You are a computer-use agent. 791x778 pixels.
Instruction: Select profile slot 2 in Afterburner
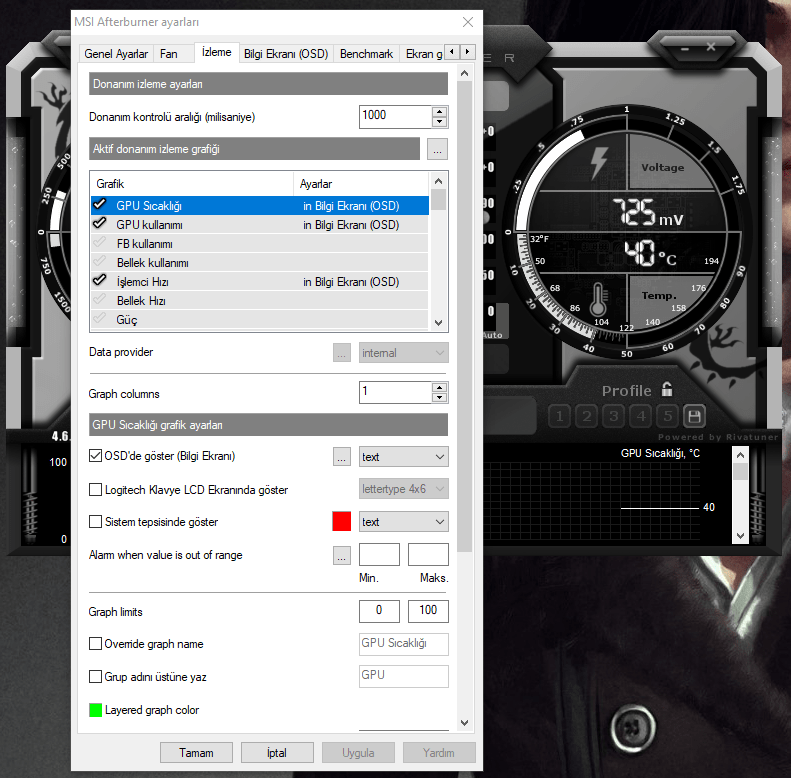pos(587,416)
